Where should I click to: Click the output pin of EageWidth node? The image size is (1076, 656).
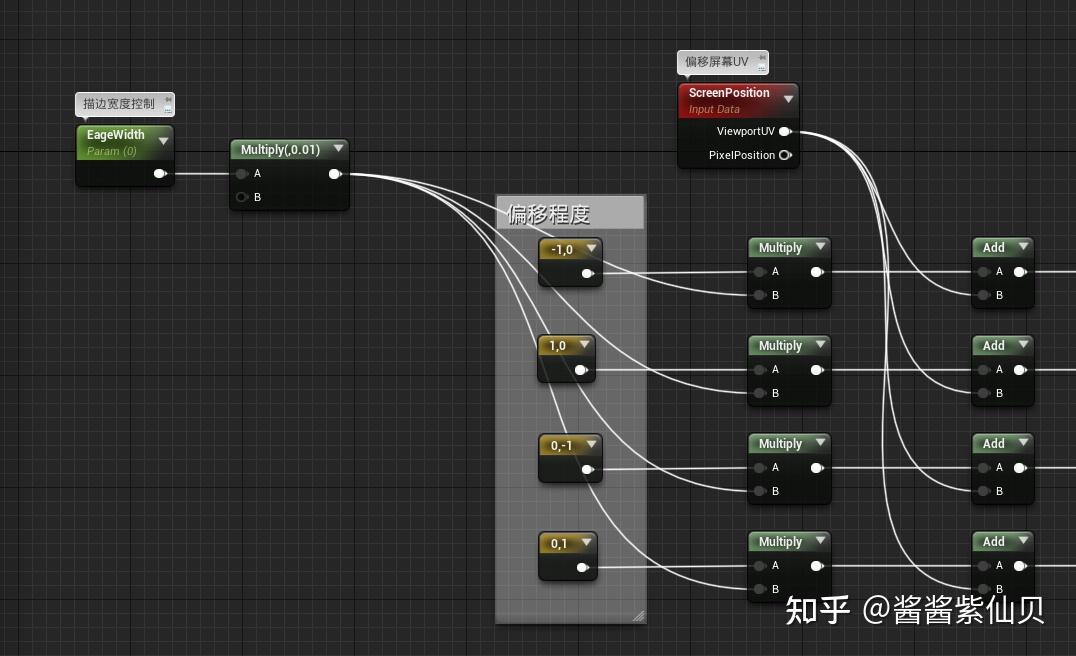click(x=159, y=173)
